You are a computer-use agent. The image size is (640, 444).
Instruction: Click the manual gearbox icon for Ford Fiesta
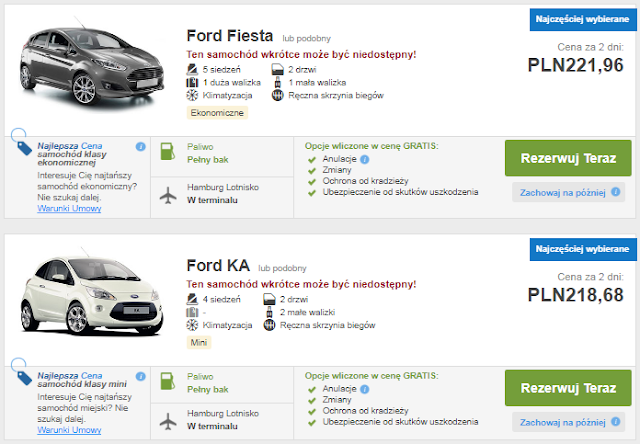(278, 95)
